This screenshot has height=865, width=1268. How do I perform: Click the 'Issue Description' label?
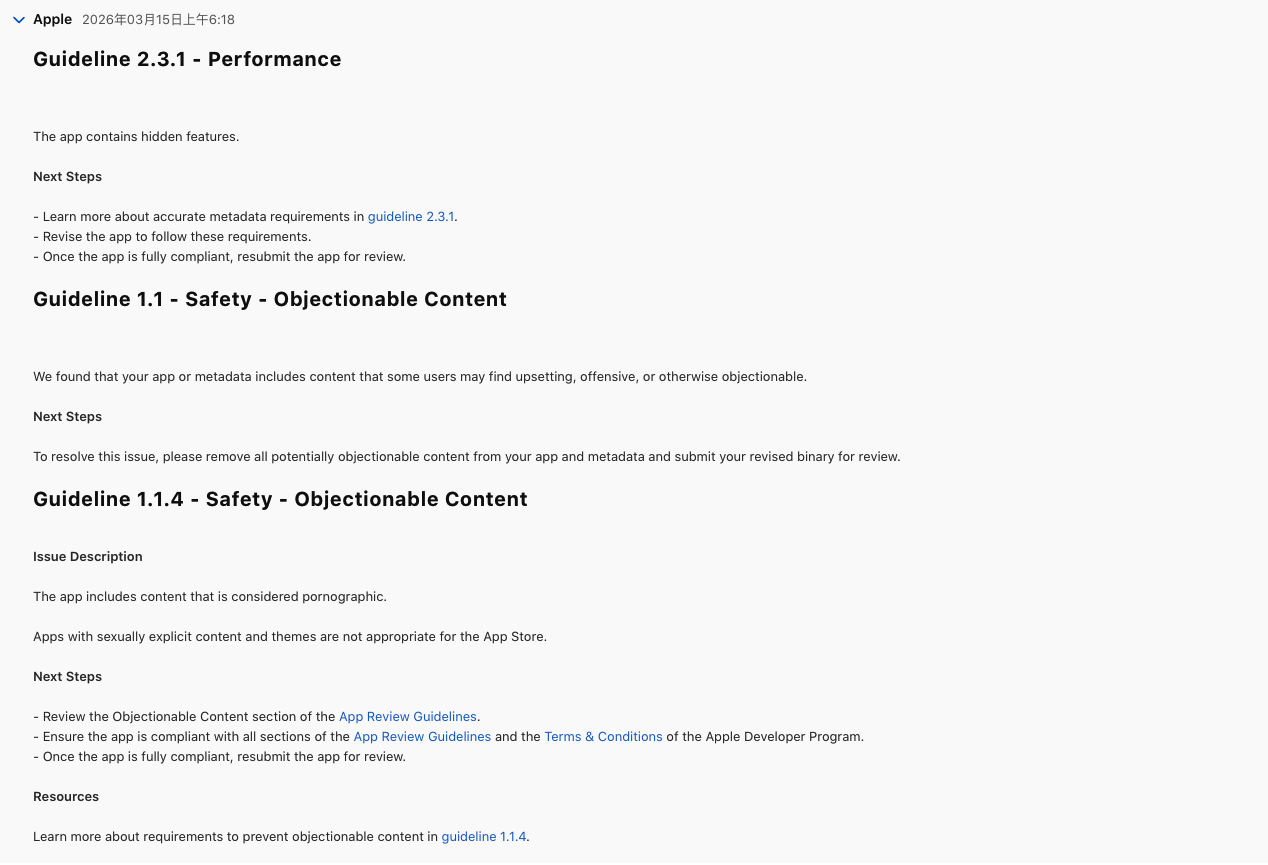(x=88, y=556)
